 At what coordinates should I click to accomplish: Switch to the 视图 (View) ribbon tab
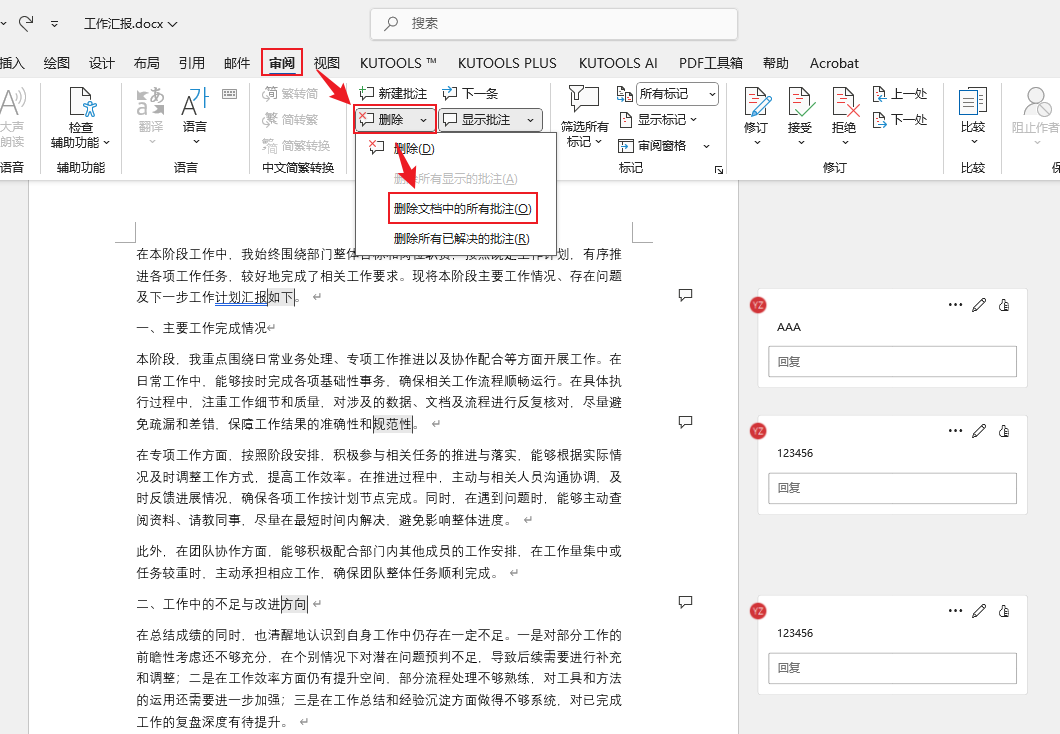pyautogui.click(x=327, y=62)
